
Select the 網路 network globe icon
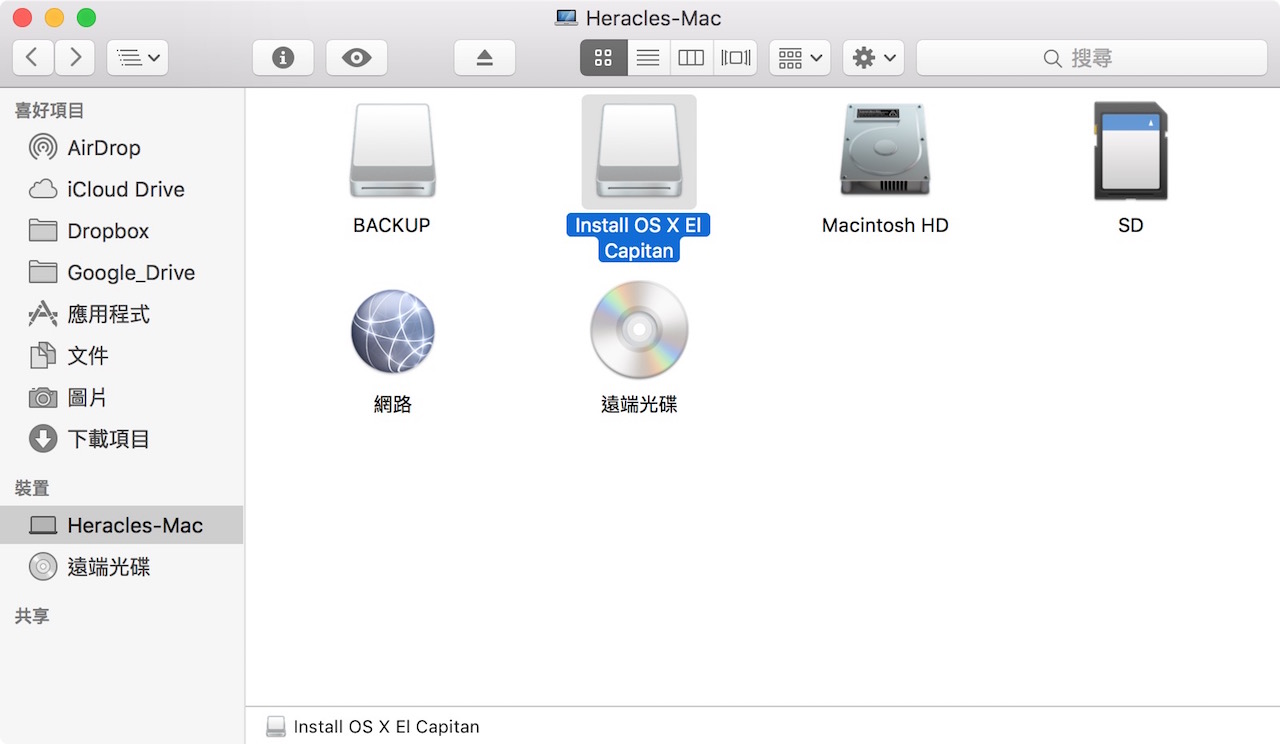coord(392,331)
